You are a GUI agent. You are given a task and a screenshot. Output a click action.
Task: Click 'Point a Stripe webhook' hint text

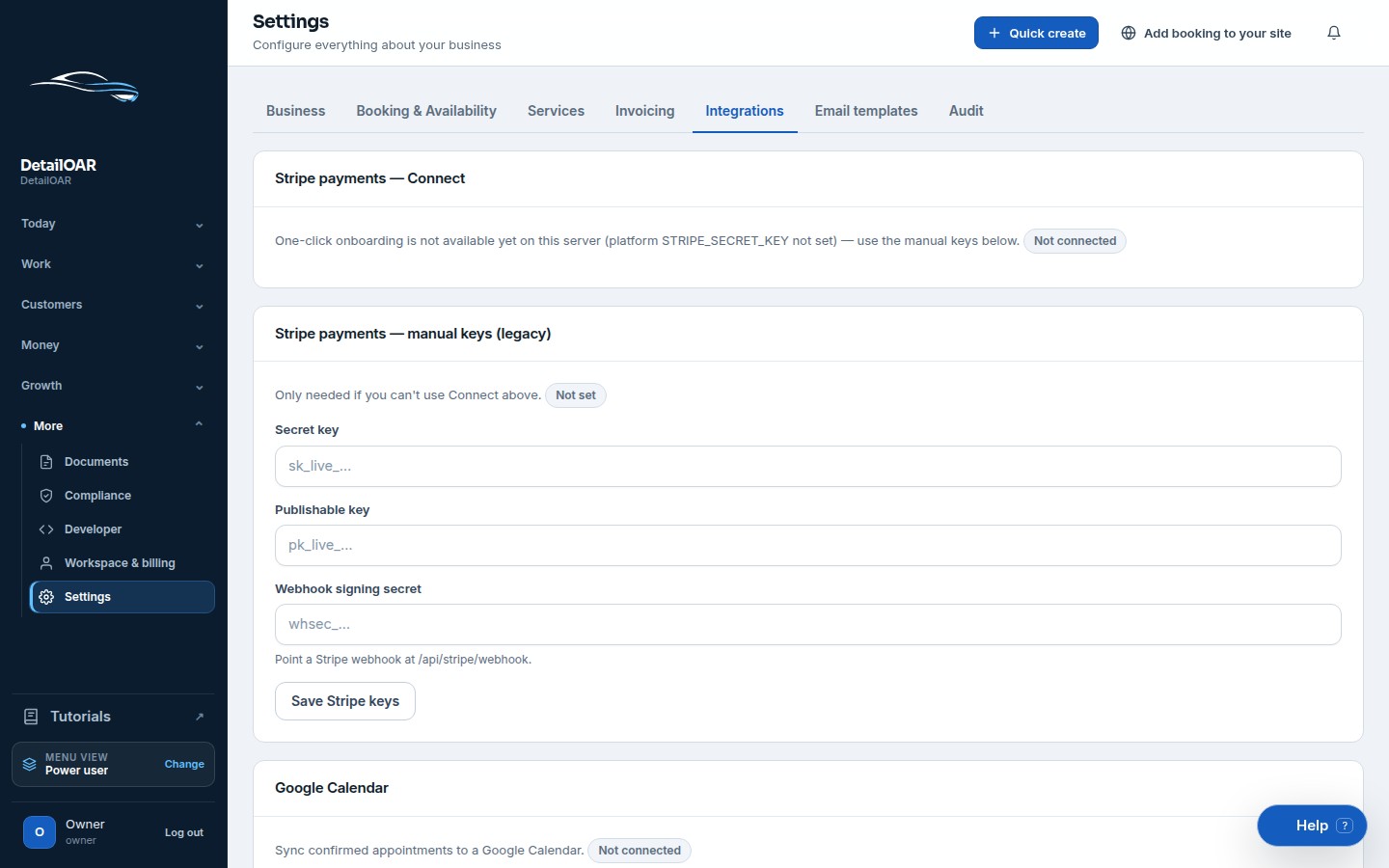pyautogui.click(x=403, y=660)
